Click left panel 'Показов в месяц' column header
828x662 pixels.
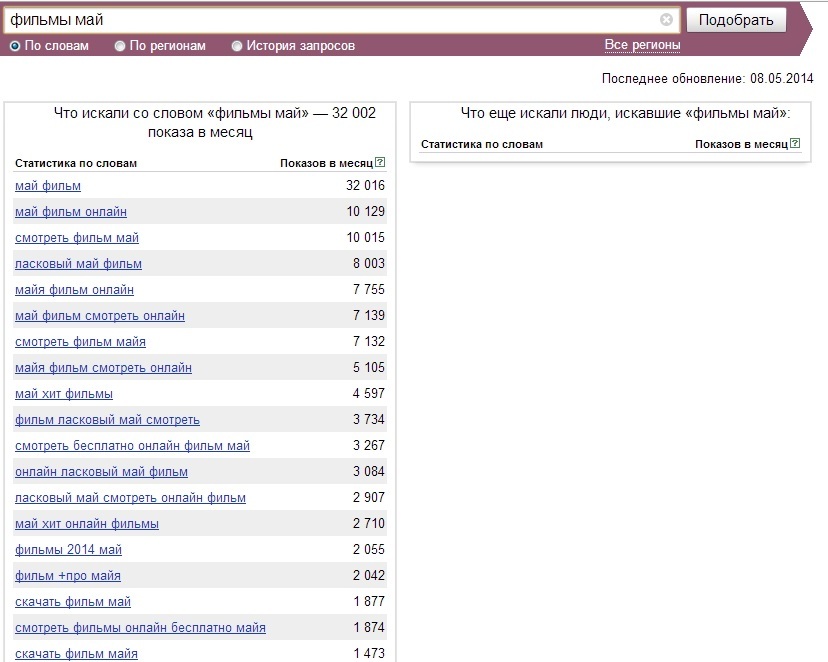326,164
